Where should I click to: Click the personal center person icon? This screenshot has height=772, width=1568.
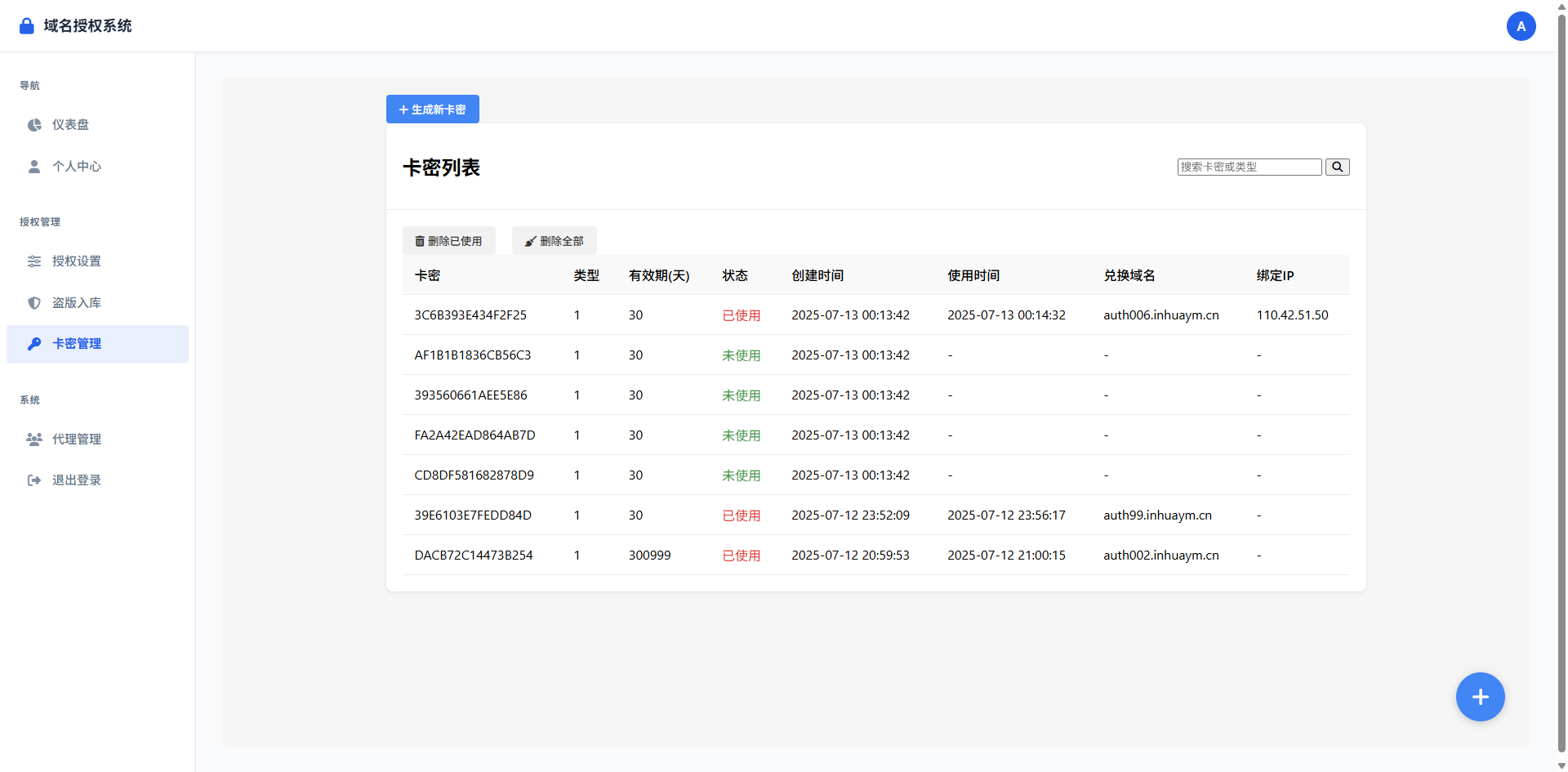[x=34, y=167]
